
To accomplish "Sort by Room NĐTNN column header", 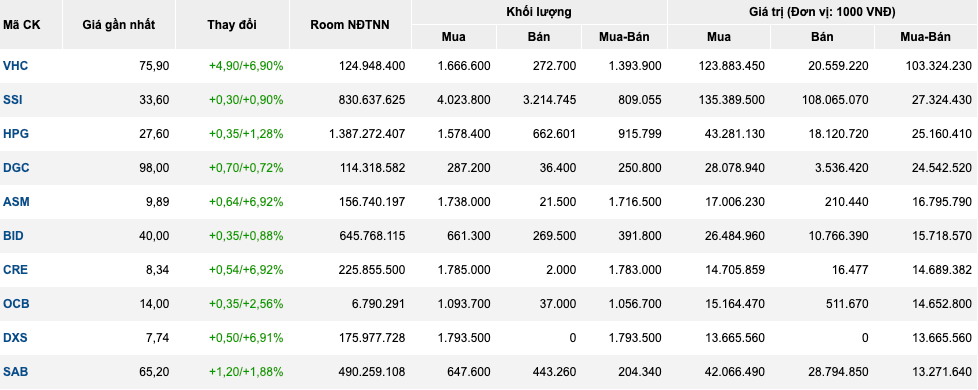I will click(350, 25).
